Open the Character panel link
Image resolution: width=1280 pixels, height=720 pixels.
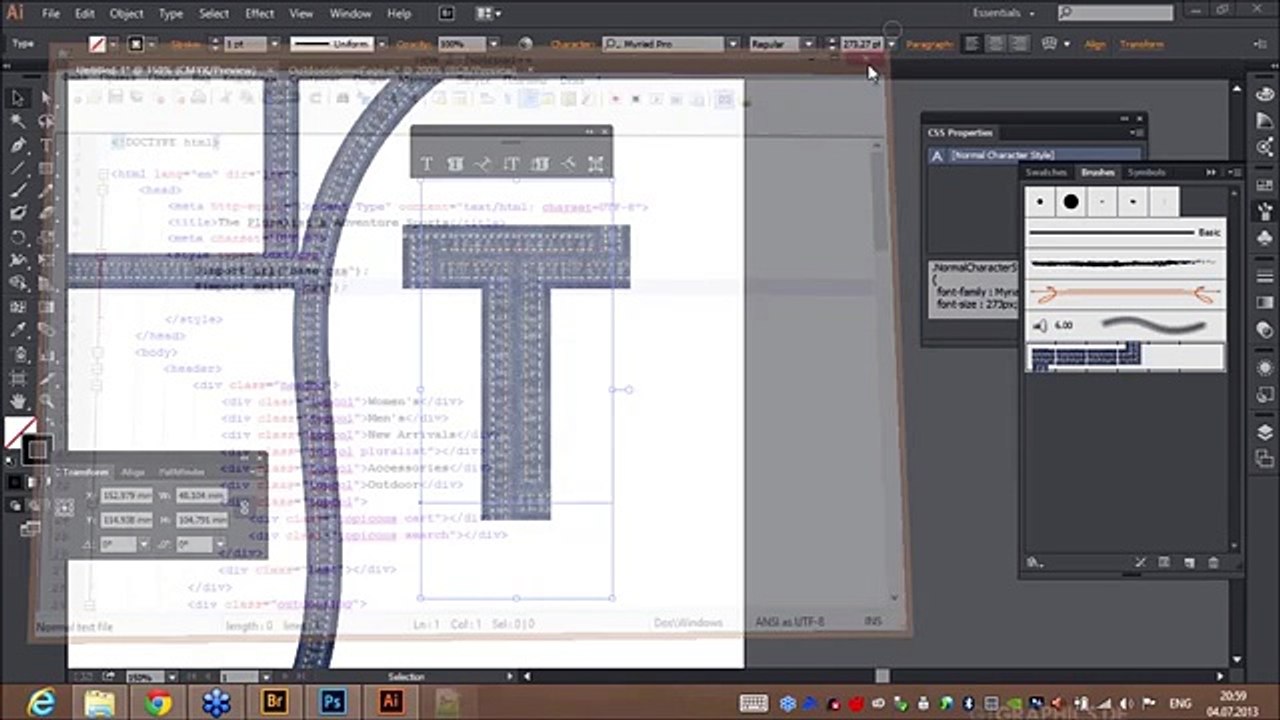572,44
